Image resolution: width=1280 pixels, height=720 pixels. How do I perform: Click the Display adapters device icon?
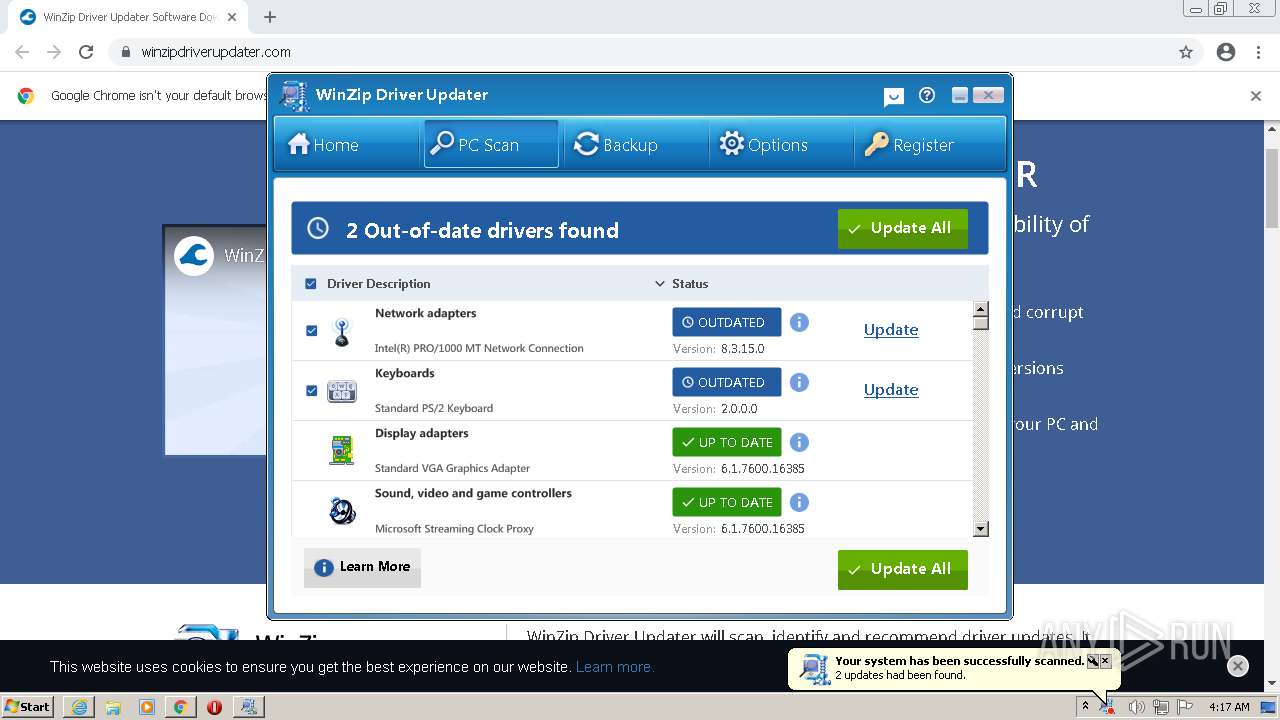[x=342, y=450]
